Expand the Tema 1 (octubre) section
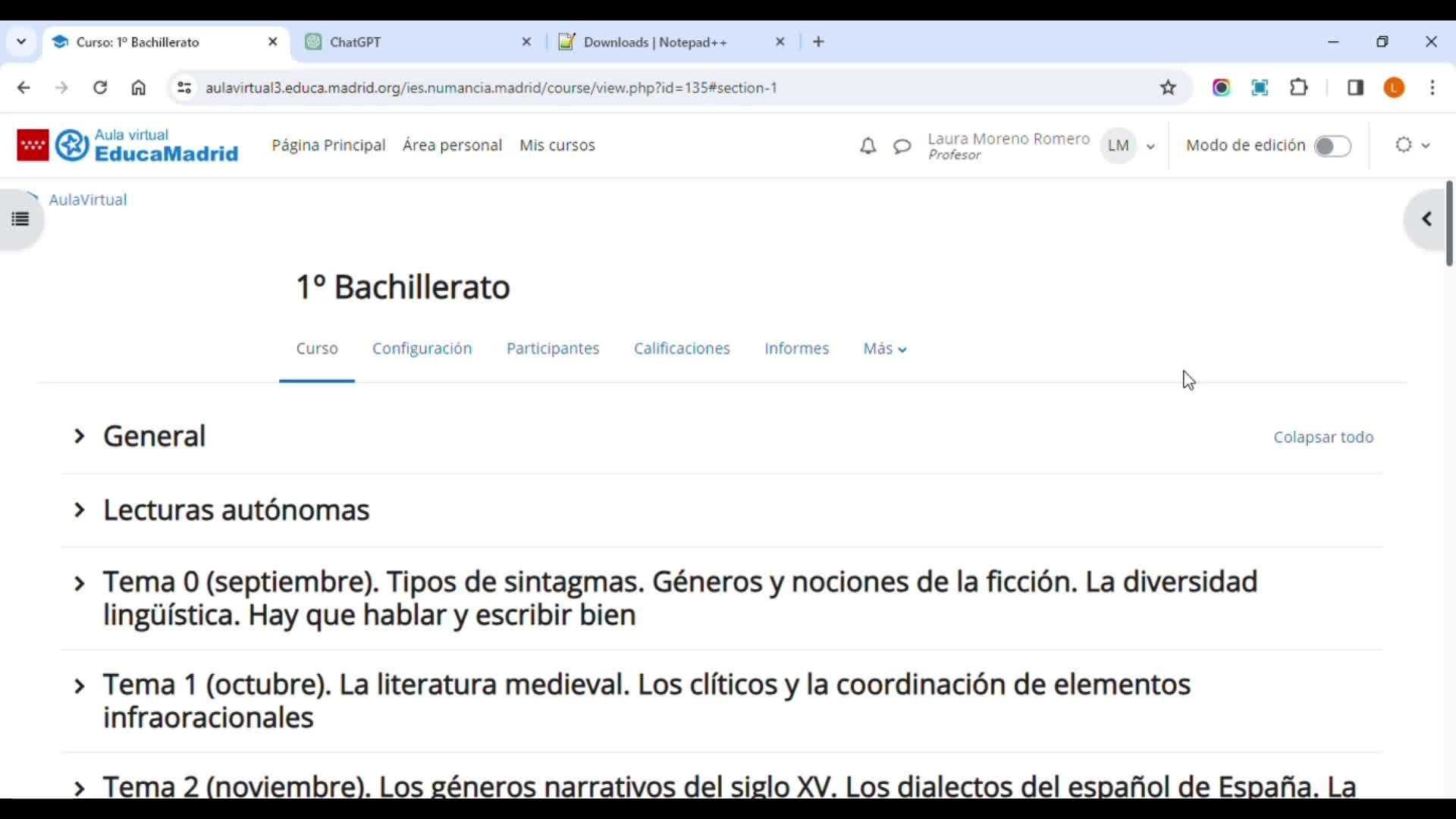The height and width of the screenshot is (819, 1456). [x=79, y=686]
